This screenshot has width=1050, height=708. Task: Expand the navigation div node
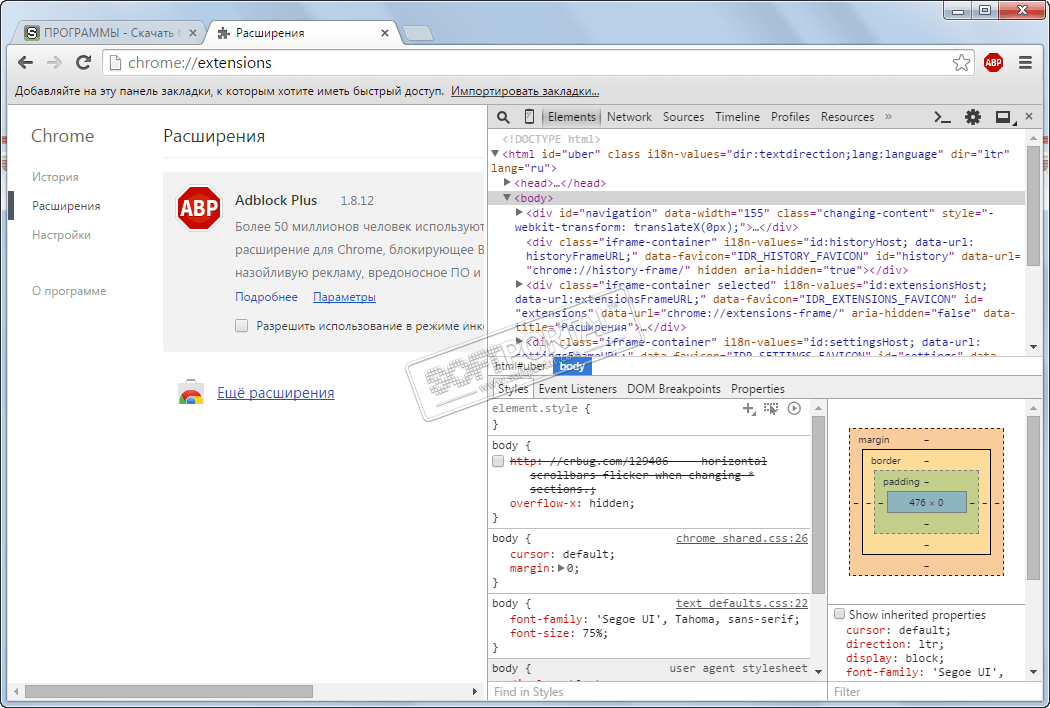tap(519, 212)
